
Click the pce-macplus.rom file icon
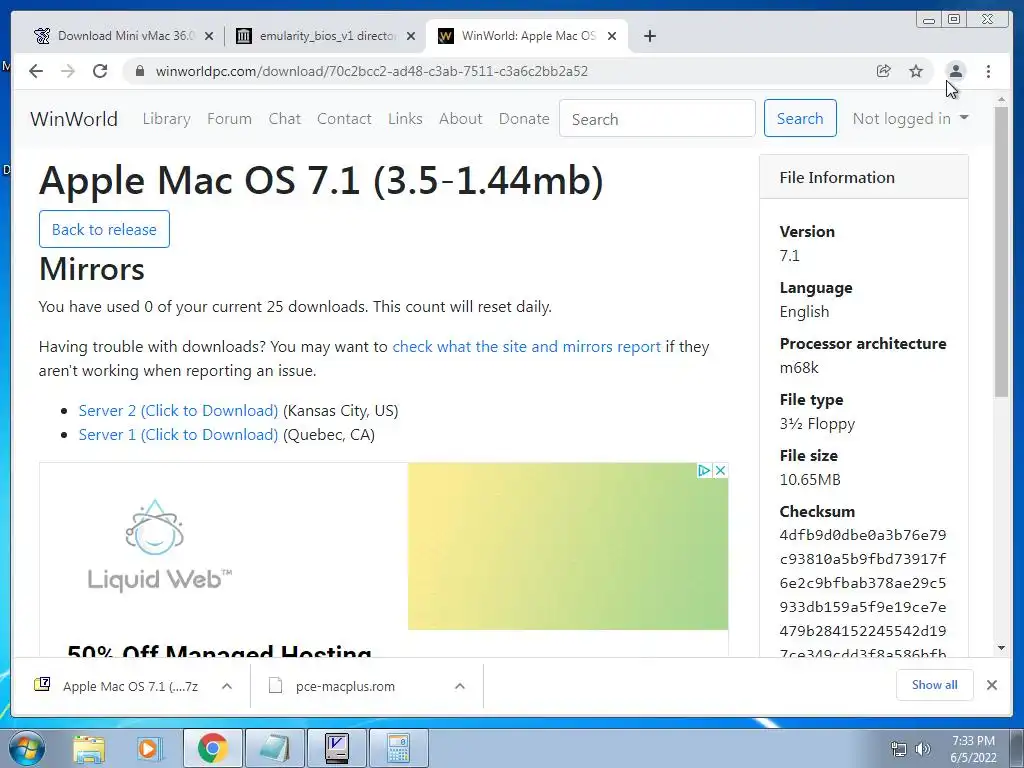point(276,686)
